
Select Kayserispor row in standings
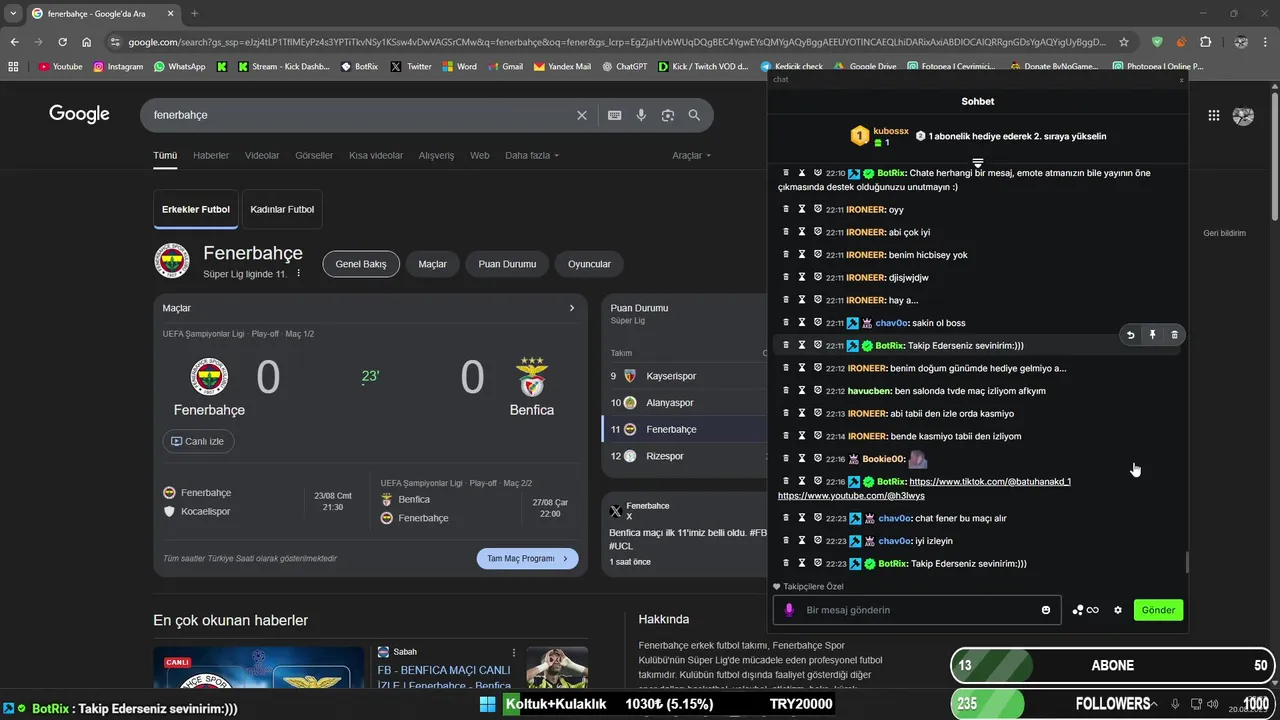[x=684, y=376]
